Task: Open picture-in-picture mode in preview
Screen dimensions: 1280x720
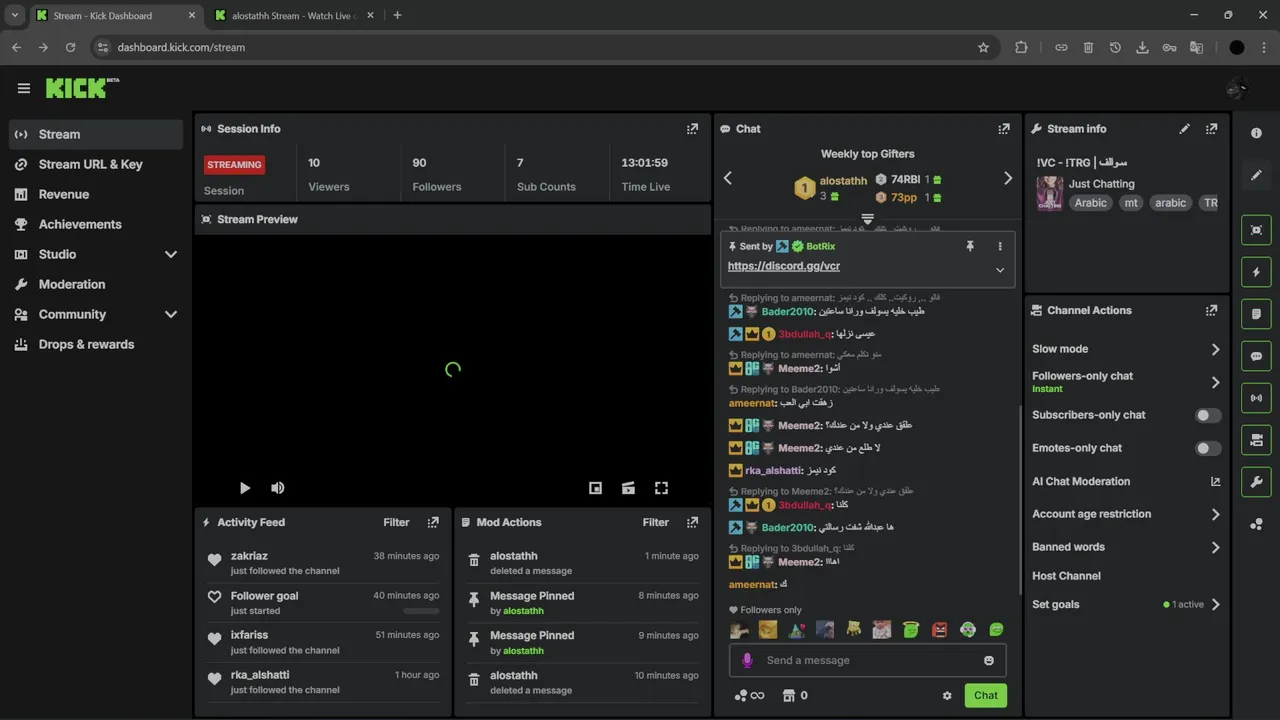Action: click(x=595, y=488)
